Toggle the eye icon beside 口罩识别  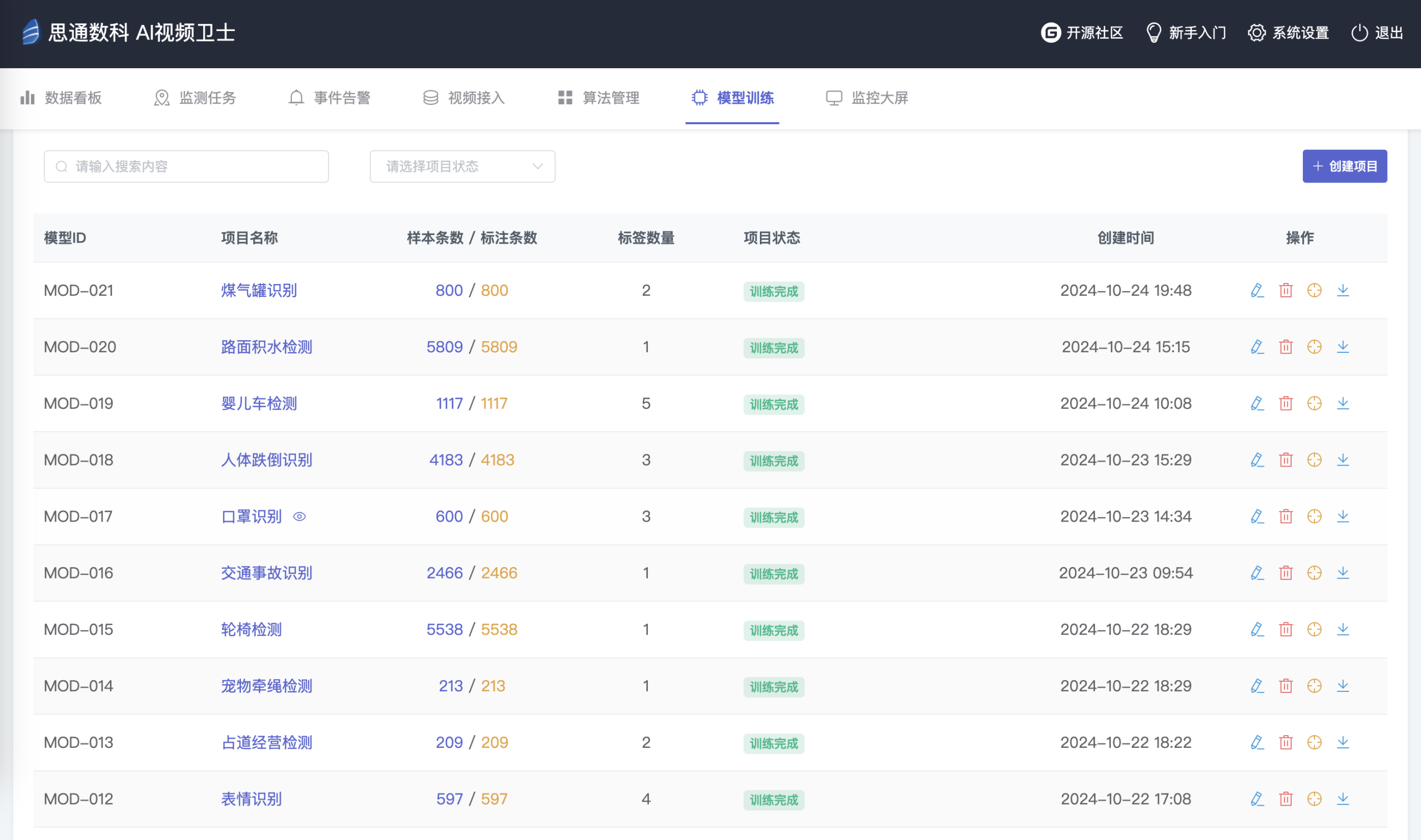300,517
